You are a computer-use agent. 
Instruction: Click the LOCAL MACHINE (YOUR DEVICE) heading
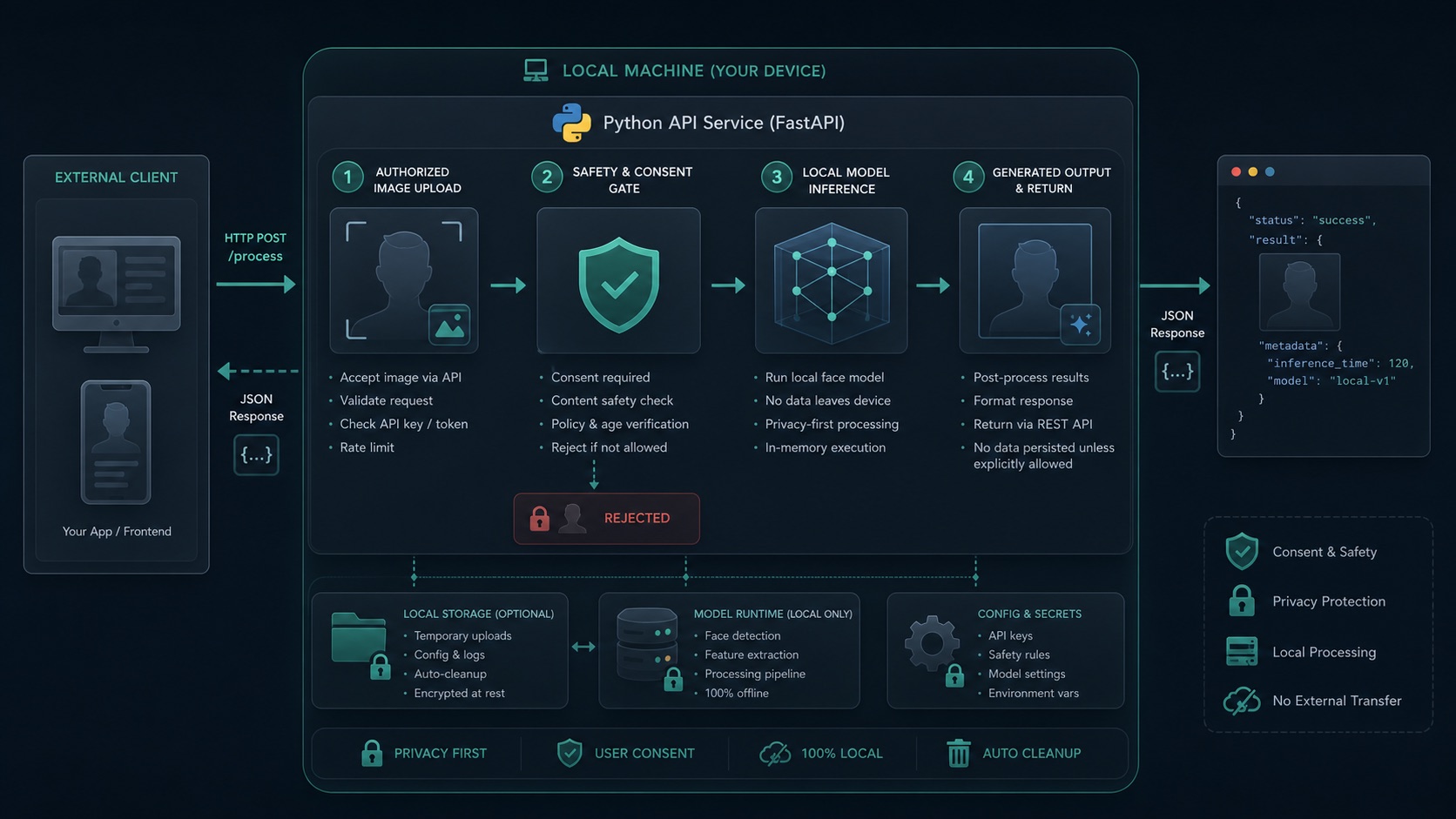[x=694, y=71]
